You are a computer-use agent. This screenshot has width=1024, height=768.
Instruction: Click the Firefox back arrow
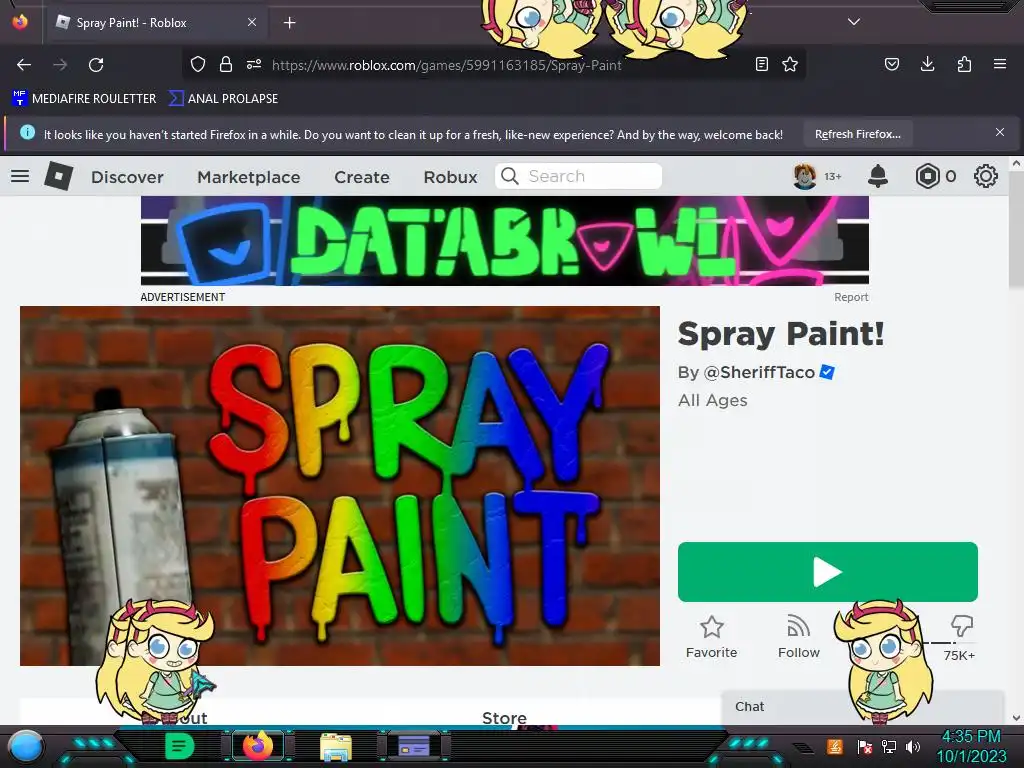tap(24, 65)
